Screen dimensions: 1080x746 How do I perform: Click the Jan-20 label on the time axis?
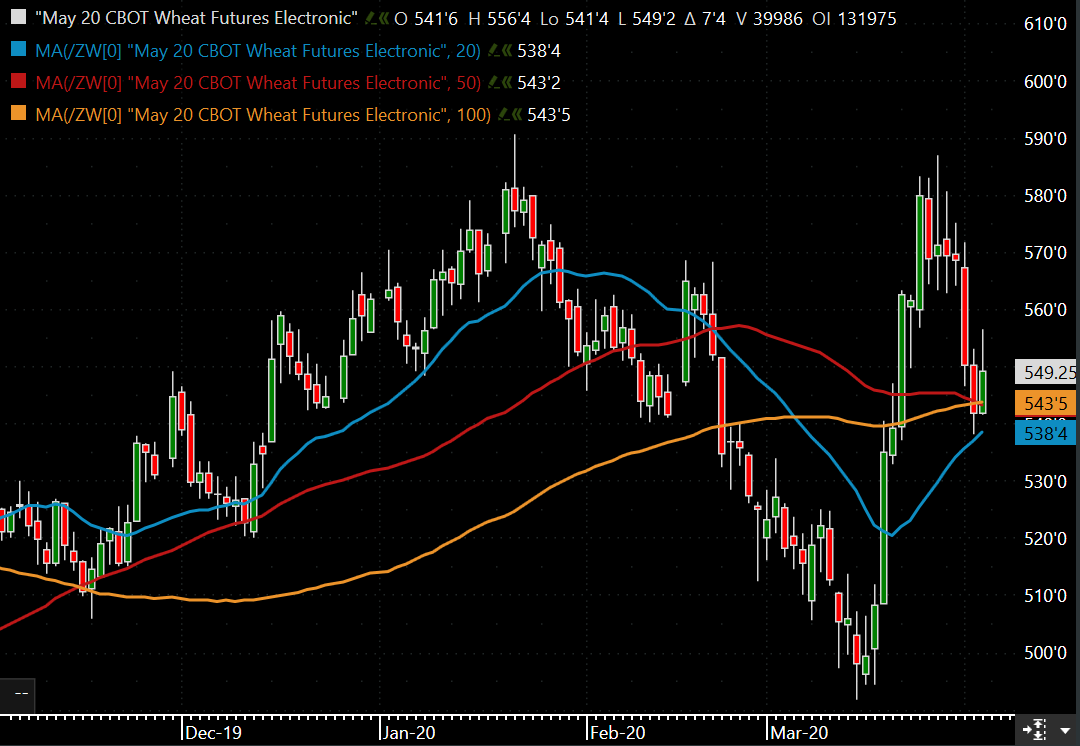[x=408, y=732]
